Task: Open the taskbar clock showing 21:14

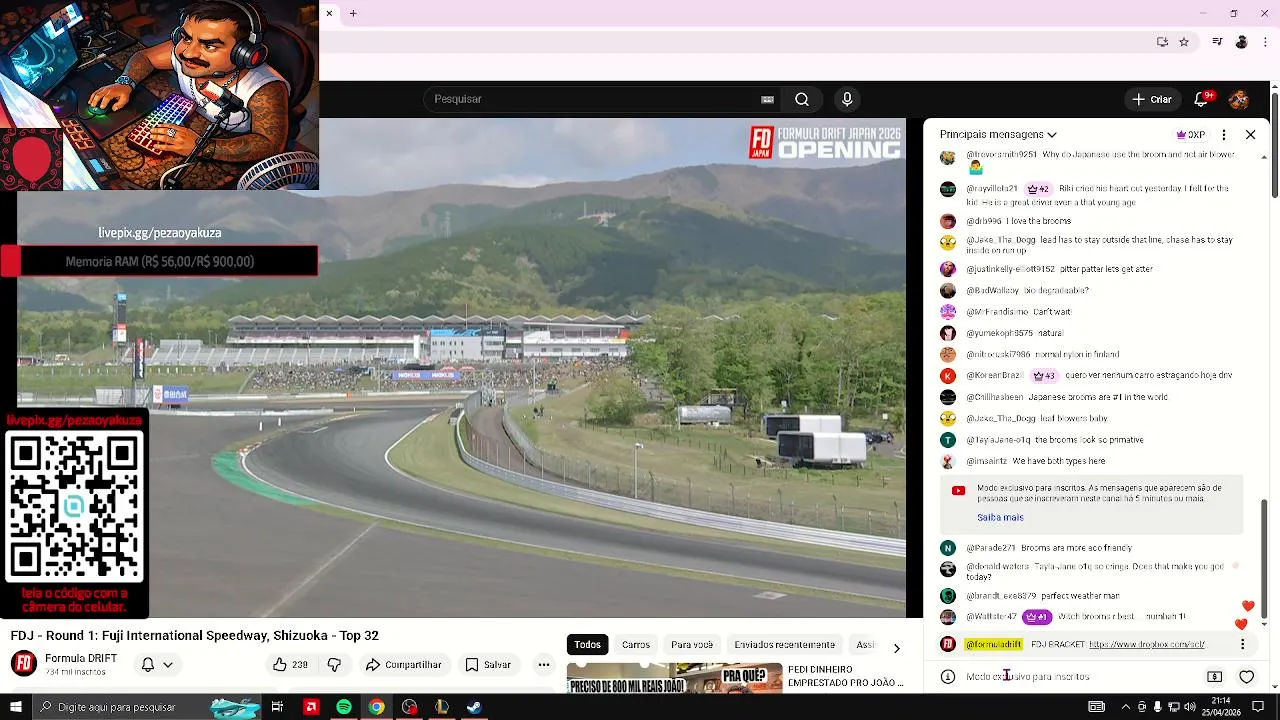Action: [x=1221, y=707]
